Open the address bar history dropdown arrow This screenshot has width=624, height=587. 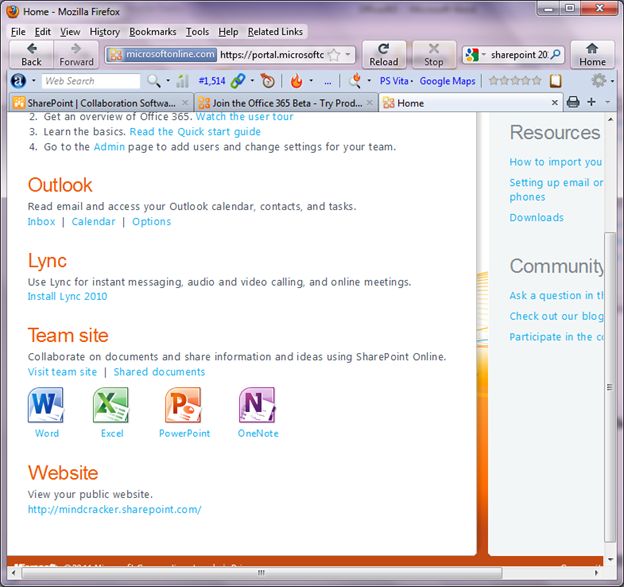tap(348, 55)
